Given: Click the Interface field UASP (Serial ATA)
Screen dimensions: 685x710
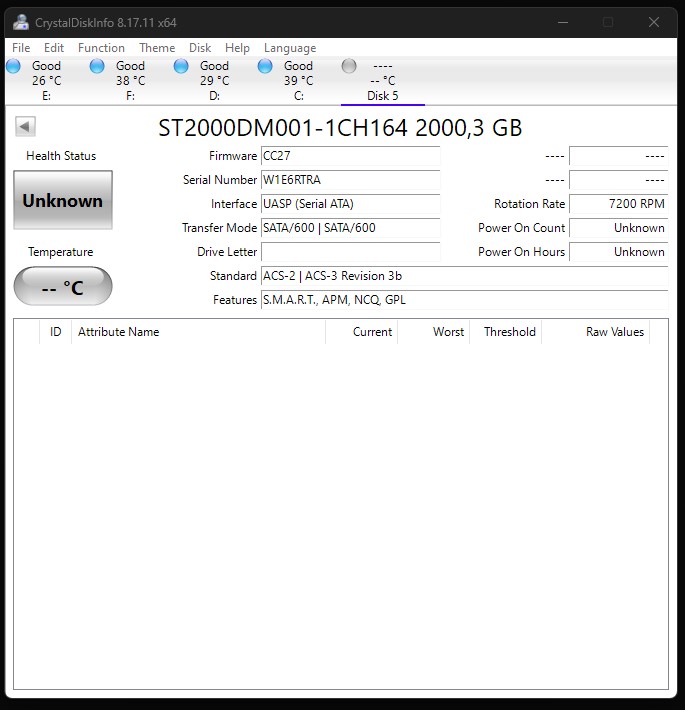Looking at the screenshot, I should (350, 204).
